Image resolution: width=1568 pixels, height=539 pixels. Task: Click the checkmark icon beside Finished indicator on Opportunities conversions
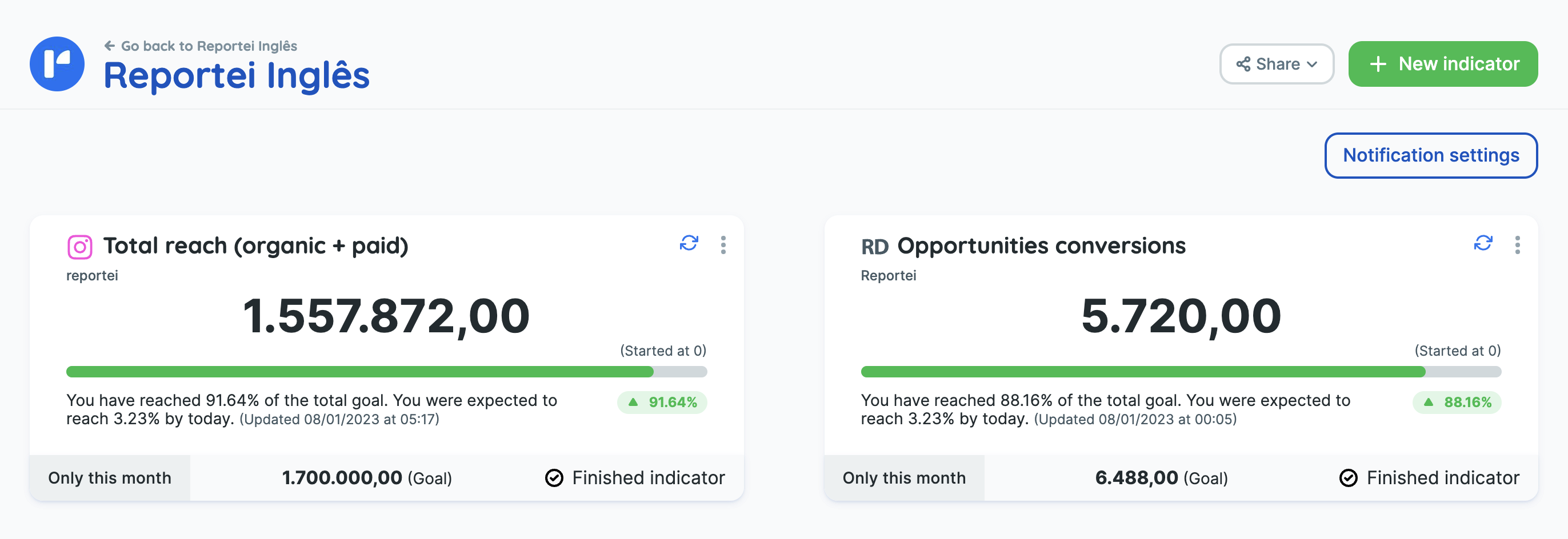point(1349,477)
